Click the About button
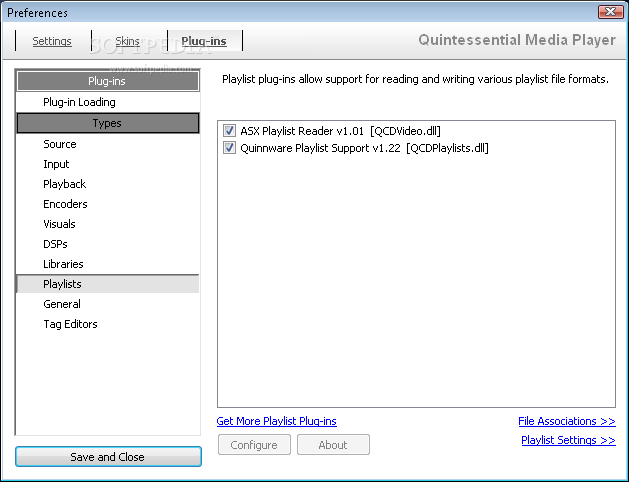Viewport: 629px width, 482px height. pyautogui.click(x=333, y=445)
